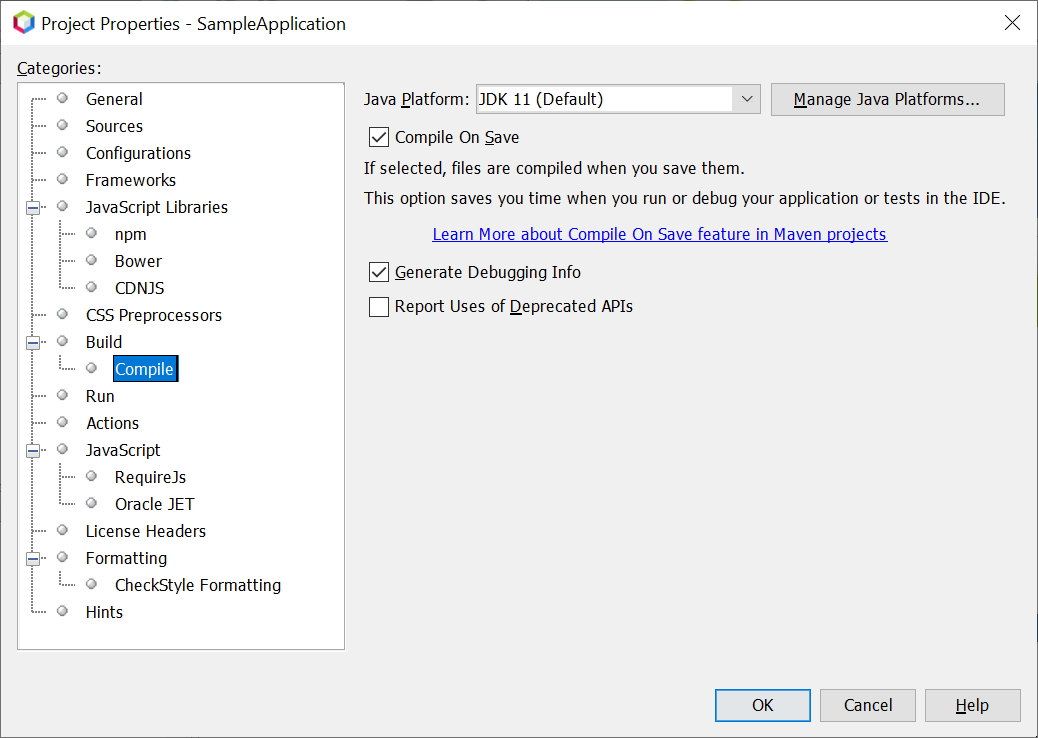1038x738 pixels.
Task: Collapse the JavaScript Libraries tree node
Action: coord(33,208)
